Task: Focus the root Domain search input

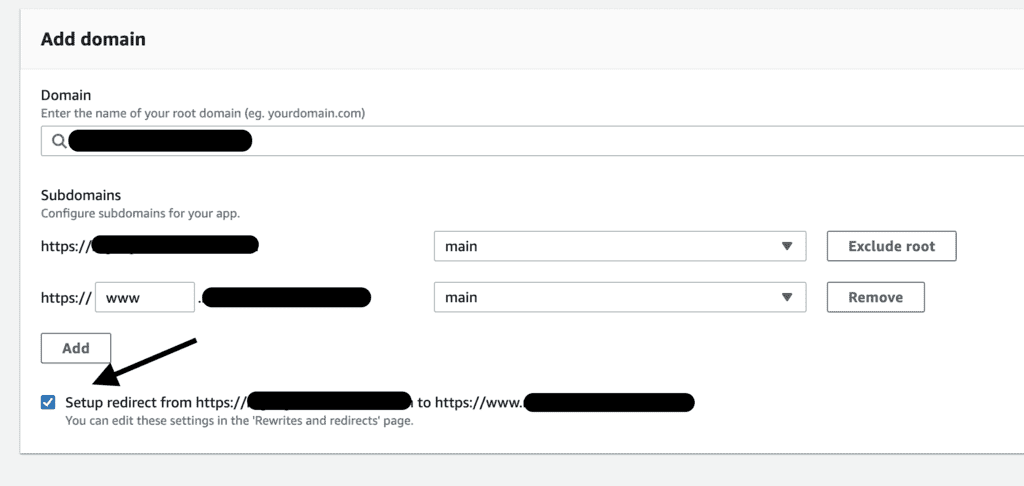Action: pyautogui.click(x=540, y=142)
